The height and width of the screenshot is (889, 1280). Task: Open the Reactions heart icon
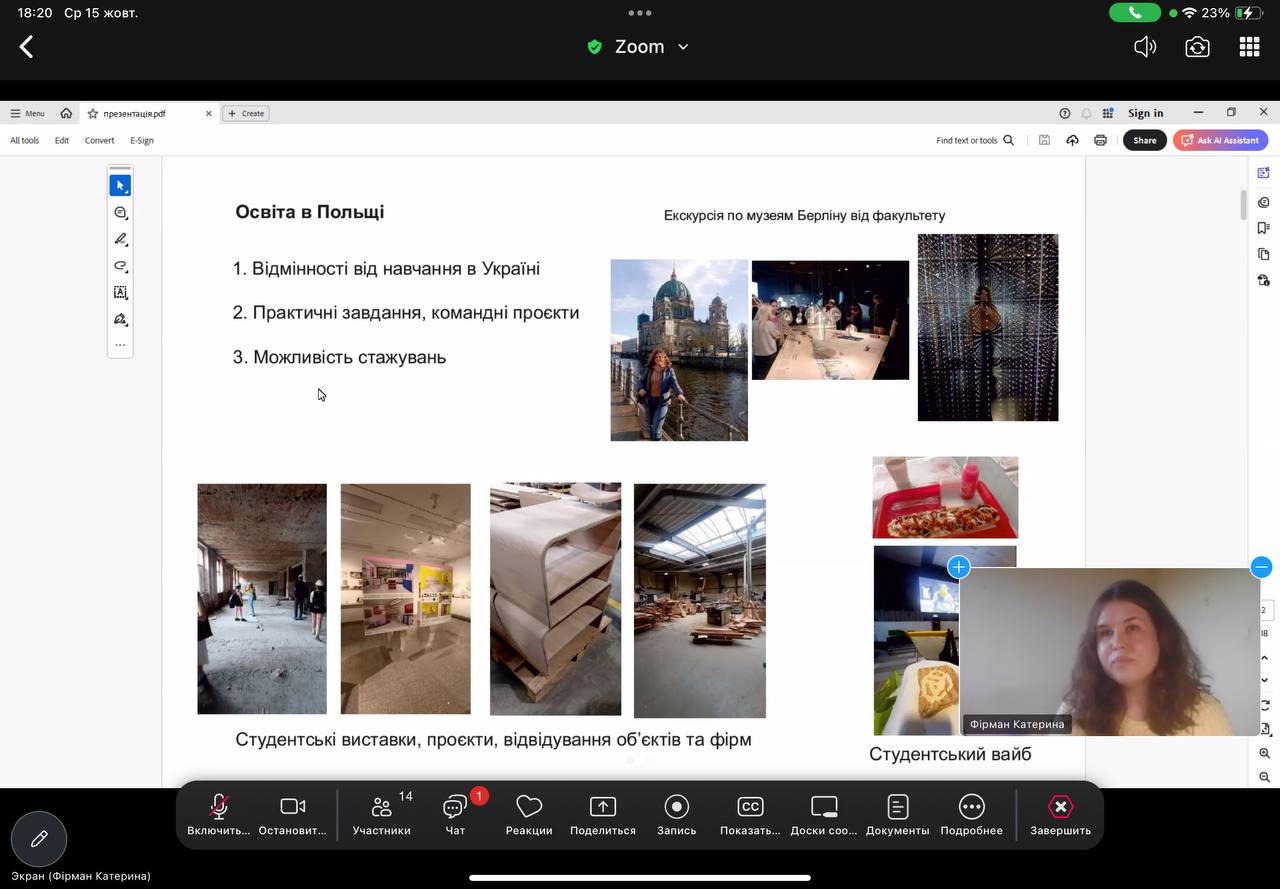[529, 815]
